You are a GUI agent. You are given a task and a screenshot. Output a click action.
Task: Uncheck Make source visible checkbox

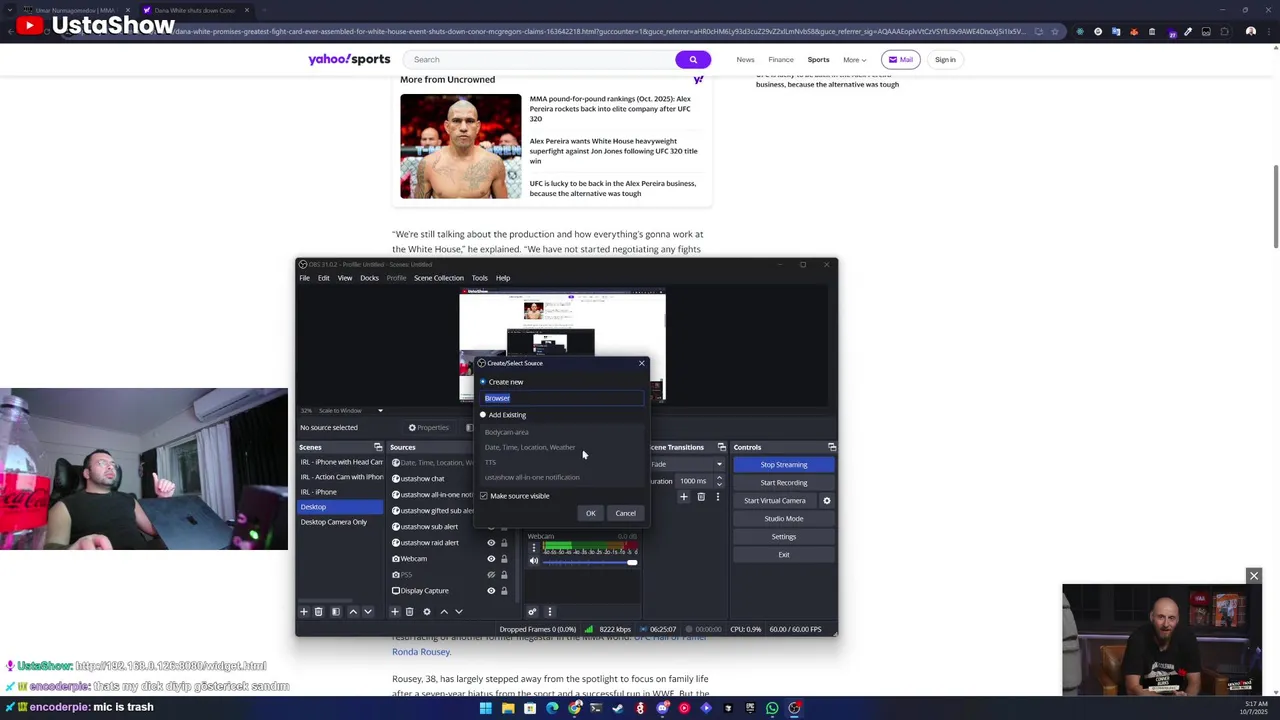coord(484,496)
